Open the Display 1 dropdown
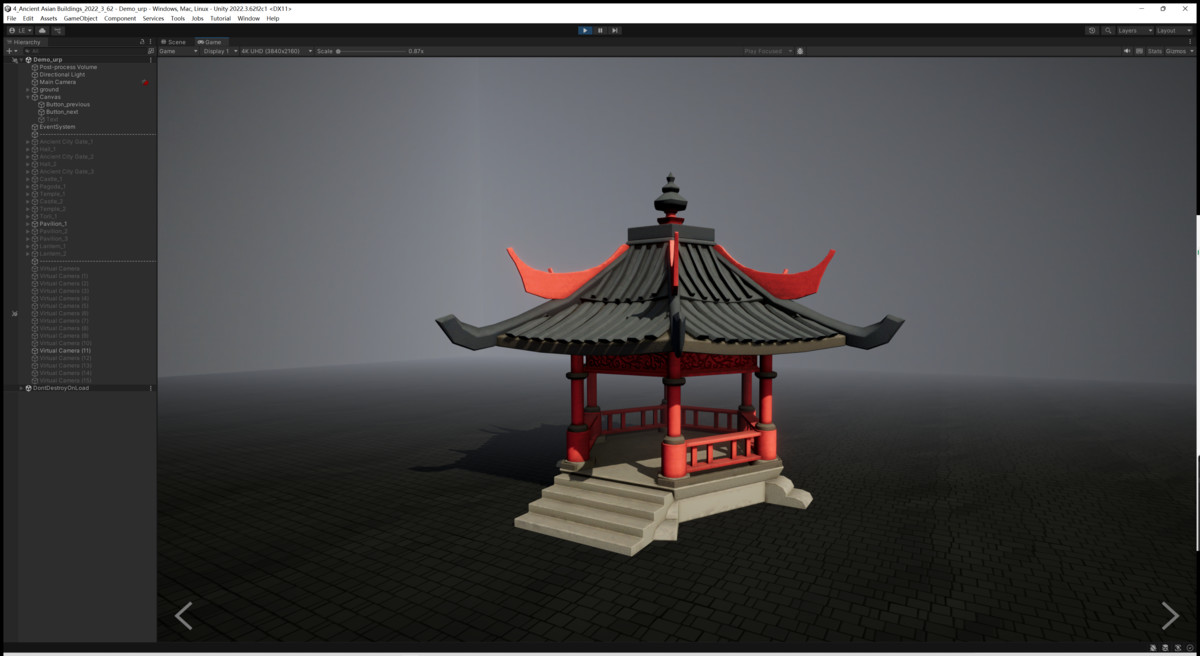 [x=216, y=51]
